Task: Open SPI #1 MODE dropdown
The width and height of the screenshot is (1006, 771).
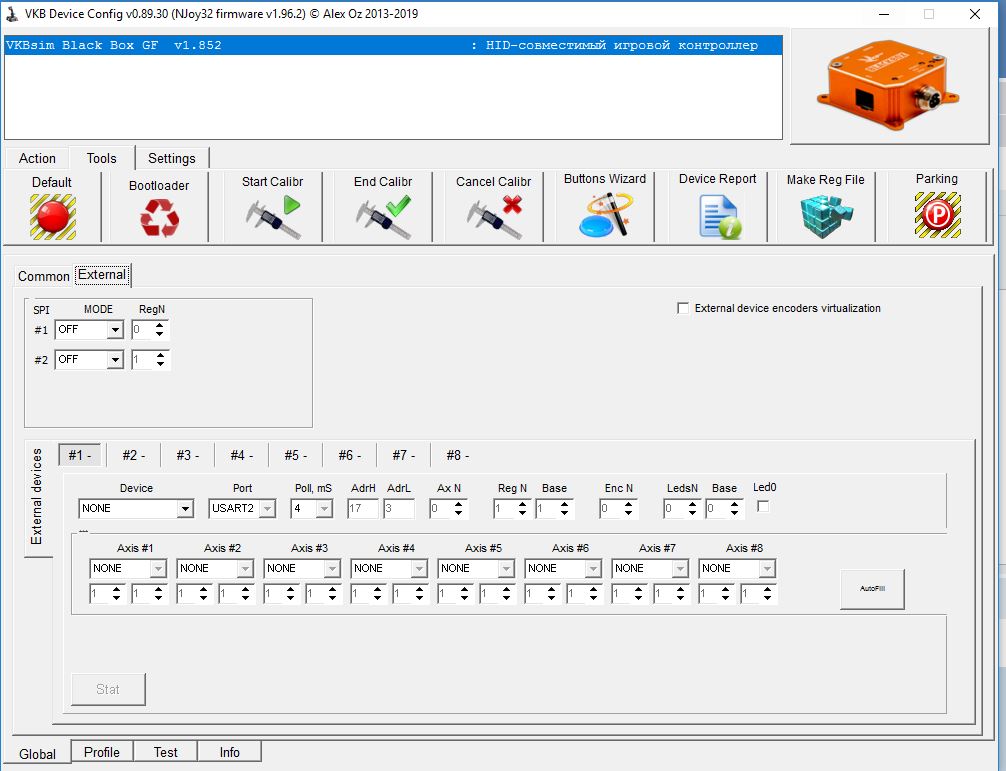Action: (x=89, y=330)
